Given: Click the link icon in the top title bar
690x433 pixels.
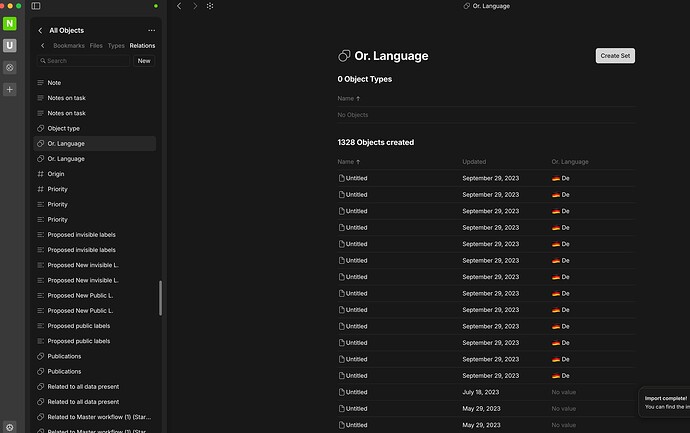Looking at the screenshot, I should (x=466, y=6).
